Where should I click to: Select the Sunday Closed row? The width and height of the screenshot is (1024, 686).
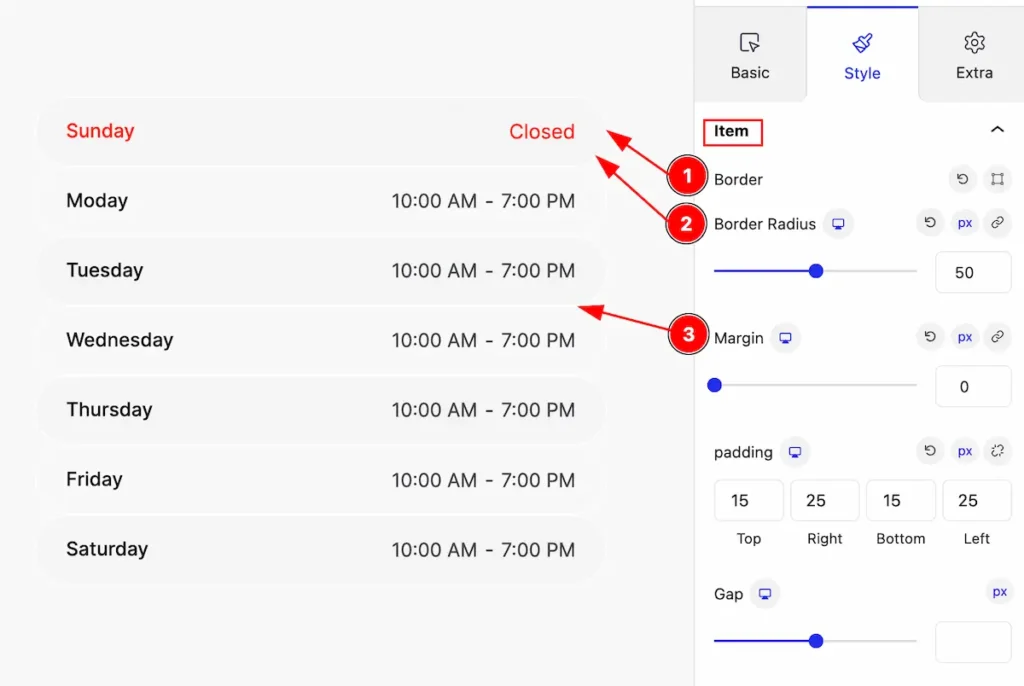coord(320,131)
